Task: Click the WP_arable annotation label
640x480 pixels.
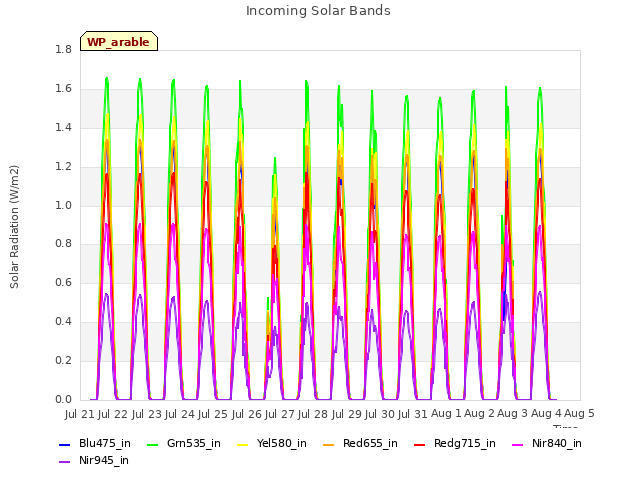Action: tap(118, 42)
